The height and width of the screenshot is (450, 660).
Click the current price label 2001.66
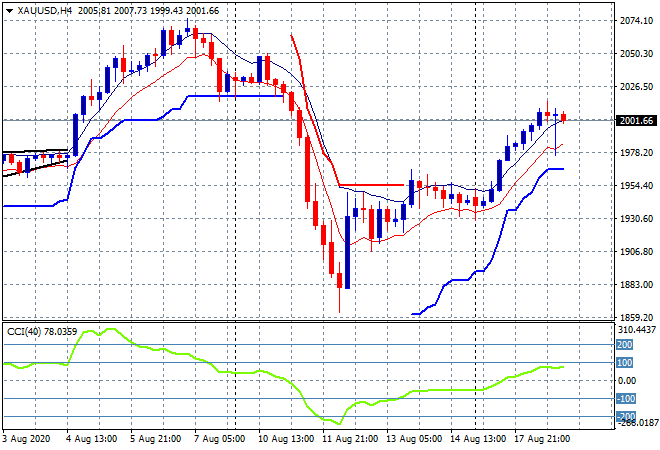[637, 121]
